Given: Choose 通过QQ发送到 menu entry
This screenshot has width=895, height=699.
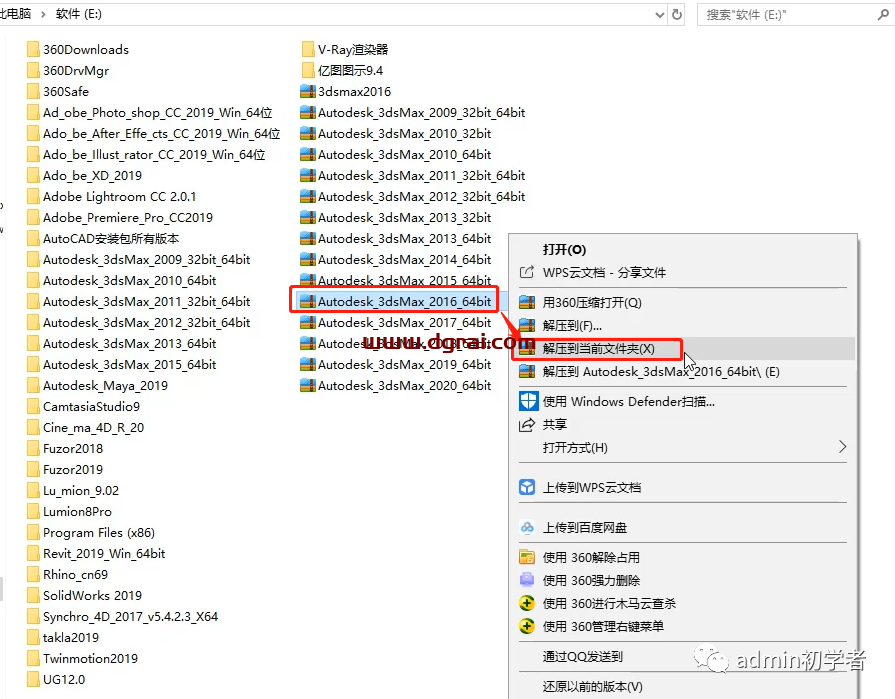Looking at the screenshot, I should (582, 657).
